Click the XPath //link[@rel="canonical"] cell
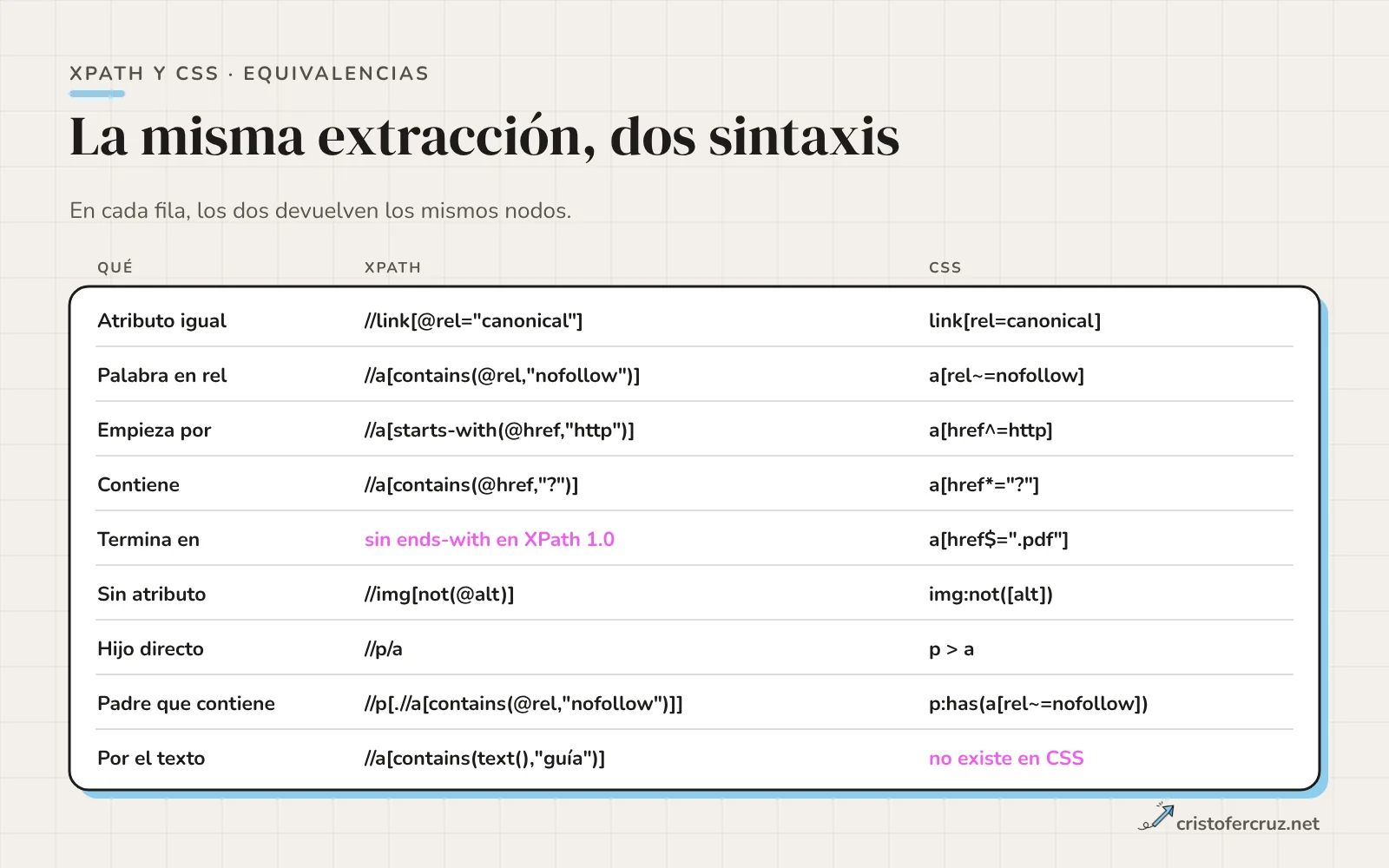 point(473,321)
